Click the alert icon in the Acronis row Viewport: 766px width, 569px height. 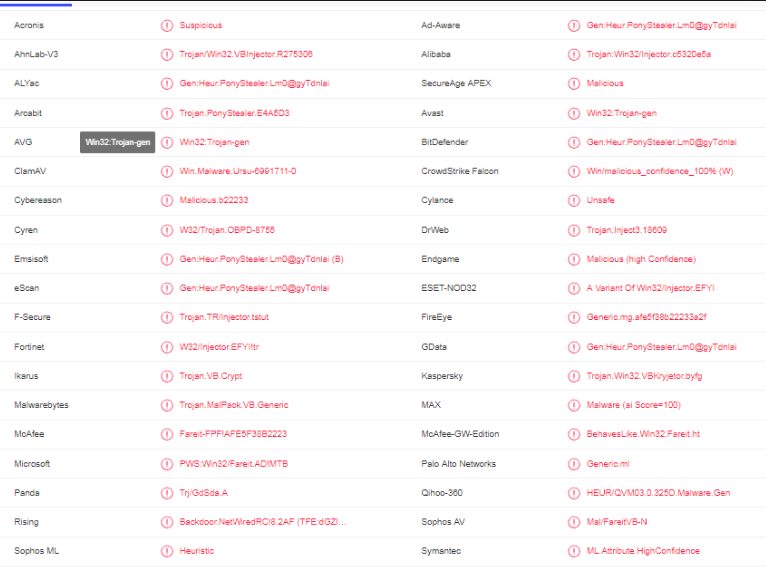coord(167,25)
